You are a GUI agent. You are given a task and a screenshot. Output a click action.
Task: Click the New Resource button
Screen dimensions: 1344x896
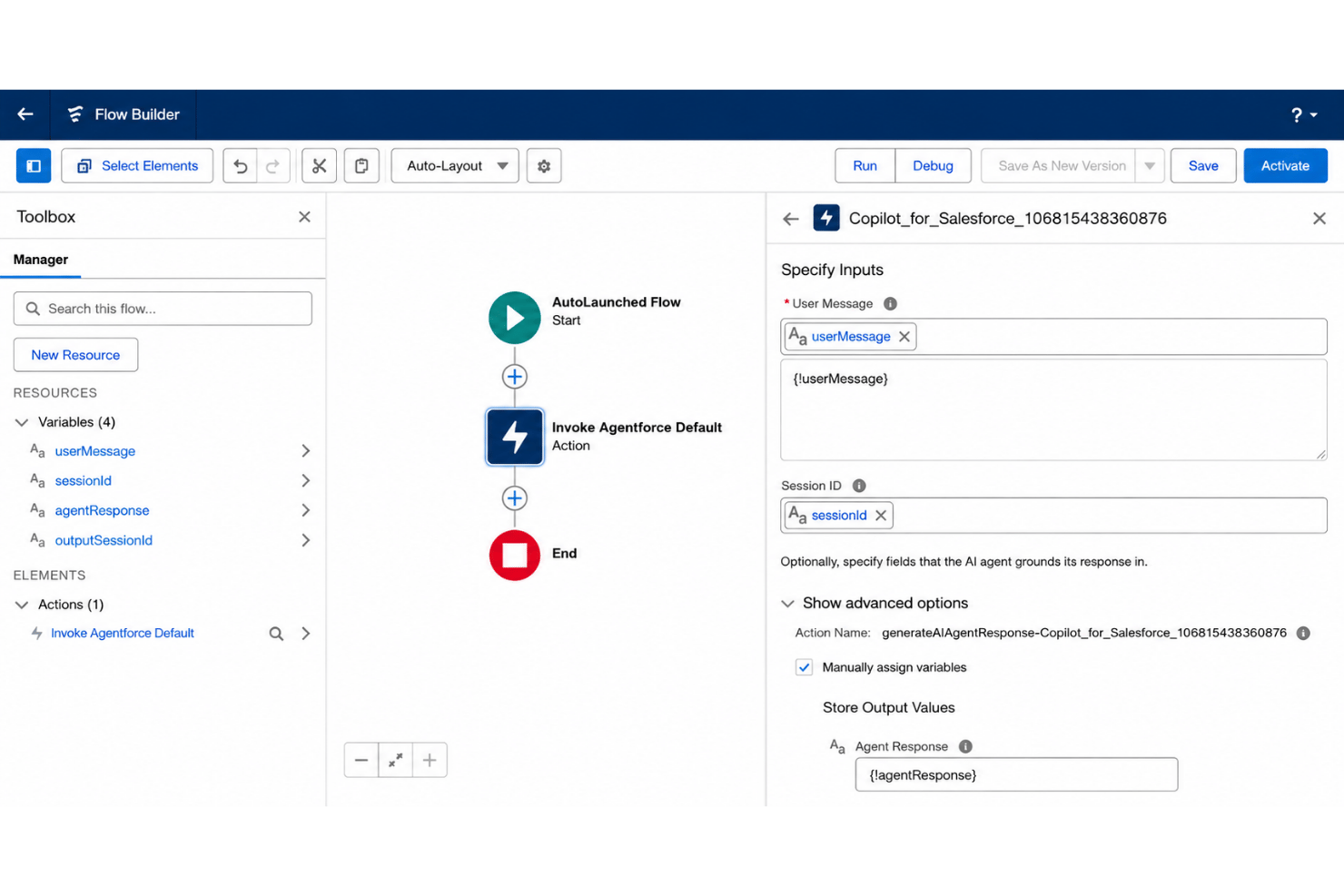tap(75, 355)
